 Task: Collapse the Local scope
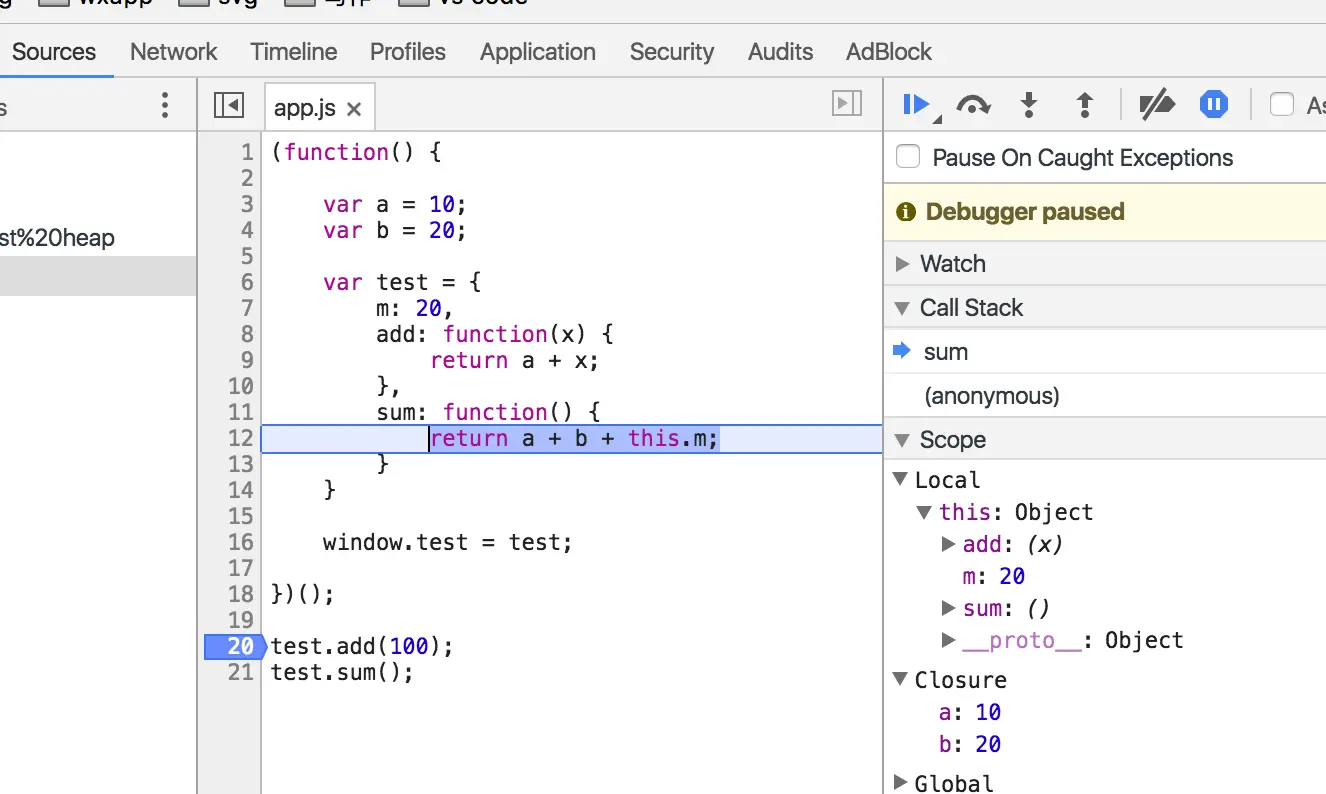click(900, 479)
